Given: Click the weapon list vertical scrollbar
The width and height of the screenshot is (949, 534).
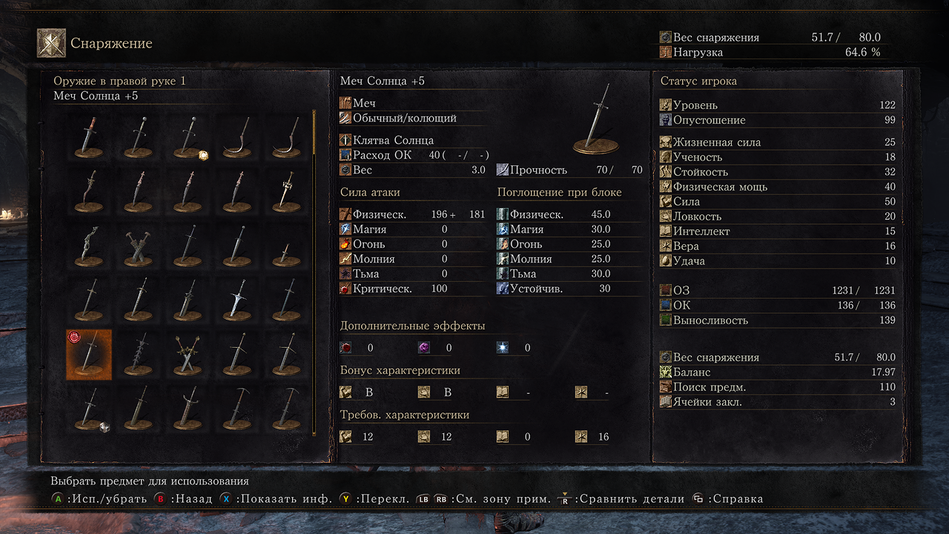Looking at the screenshot, I should [314, 272].
